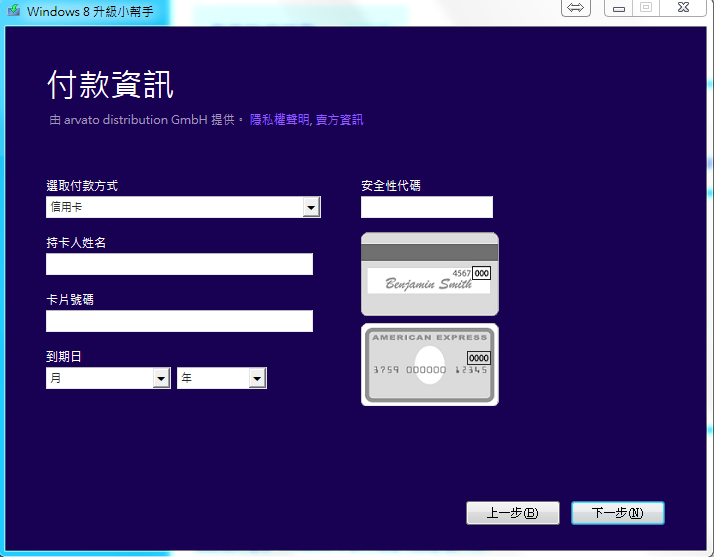The width and height of the screenshot is (714, 557).
Task: Click the 上一步(B) back button
Action: click(x=513, y=513)
